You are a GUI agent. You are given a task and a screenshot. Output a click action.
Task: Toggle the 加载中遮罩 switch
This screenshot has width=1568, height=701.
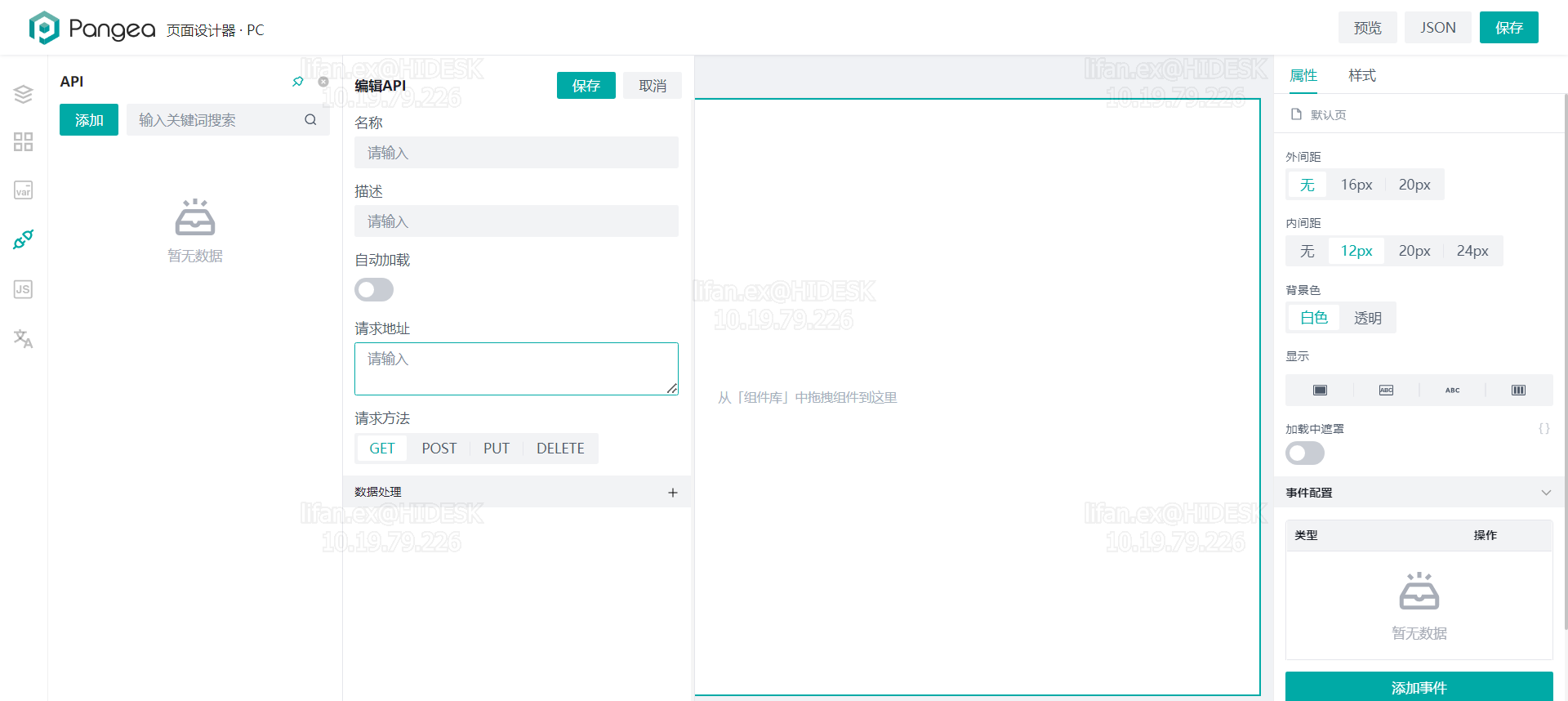(x=1305, y=453)
